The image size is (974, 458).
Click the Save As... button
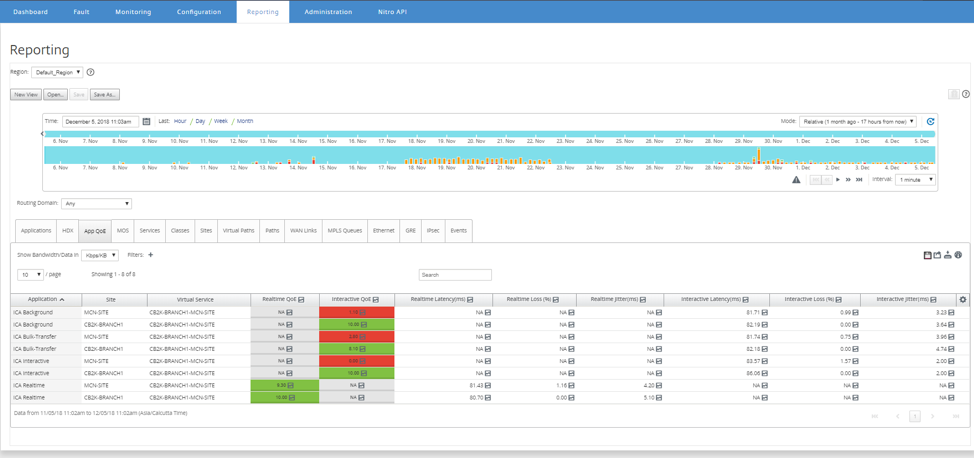tap(104, 94)
